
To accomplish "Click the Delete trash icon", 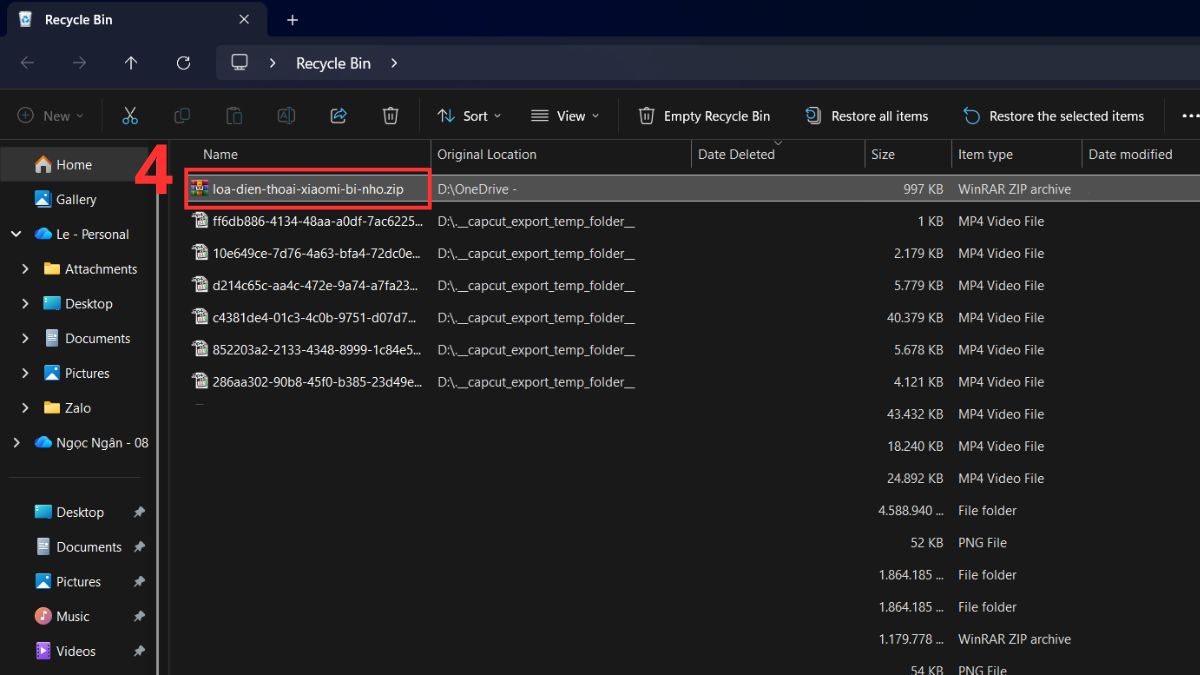I will click(x=390, y=115).
